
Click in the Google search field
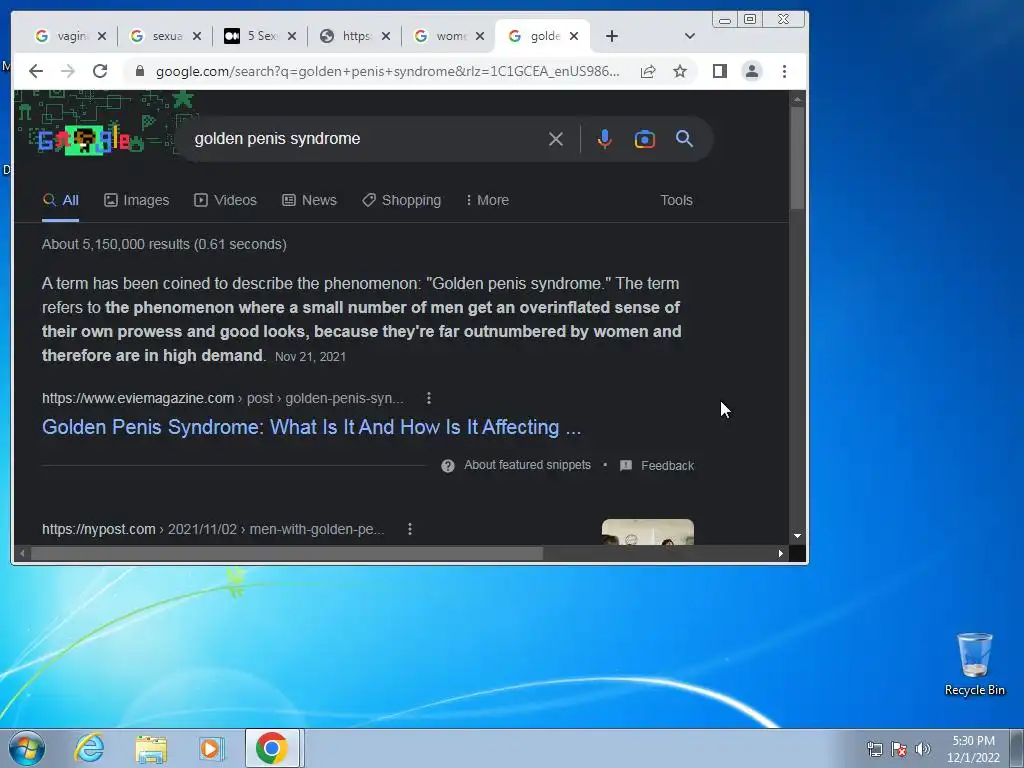366,138
